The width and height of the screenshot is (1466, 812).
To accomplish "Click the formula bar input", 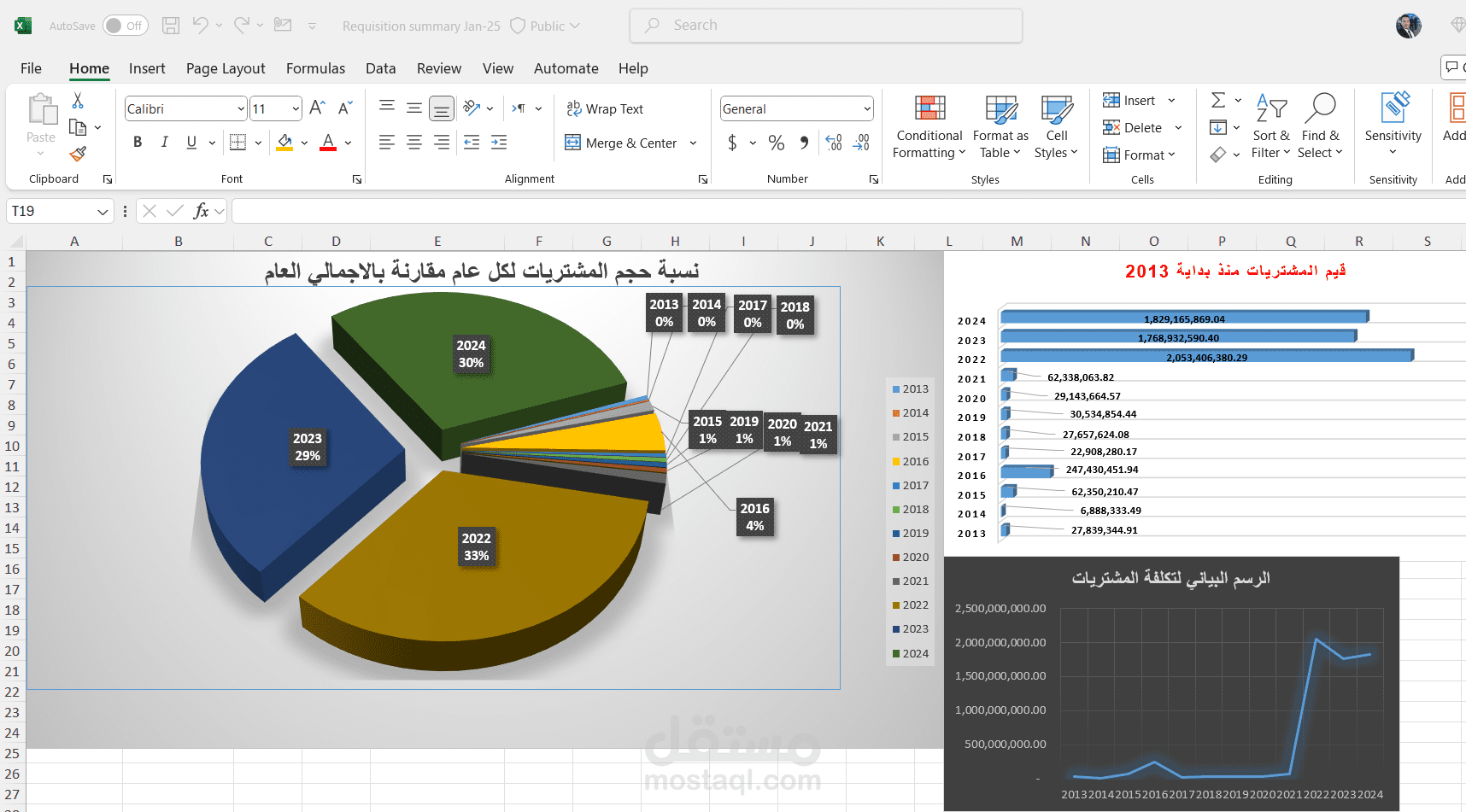I will (848, 211).
